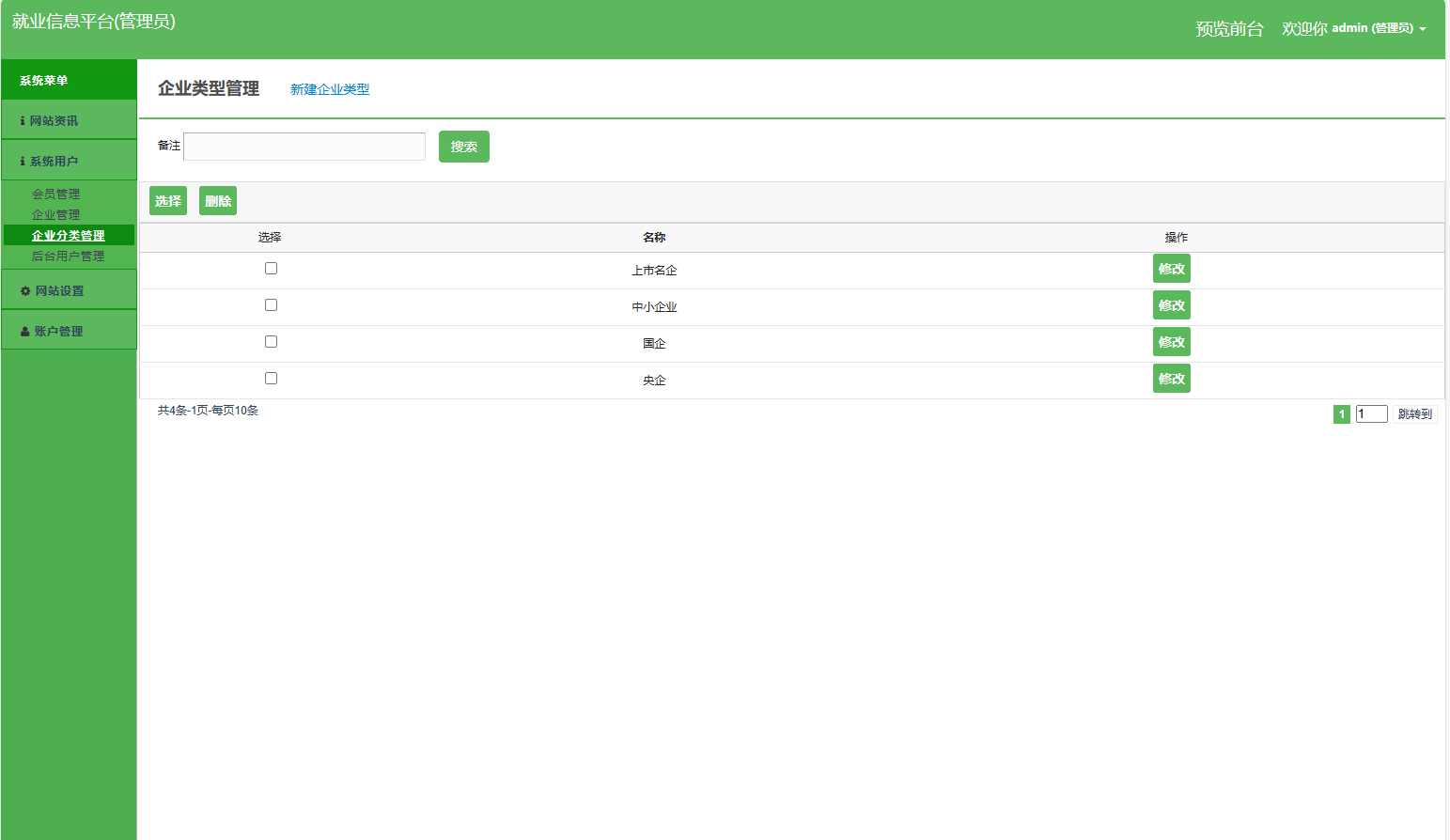Click 修改 for the 央企 row
Screen dimensions: 1450x840
[1171, 379]
